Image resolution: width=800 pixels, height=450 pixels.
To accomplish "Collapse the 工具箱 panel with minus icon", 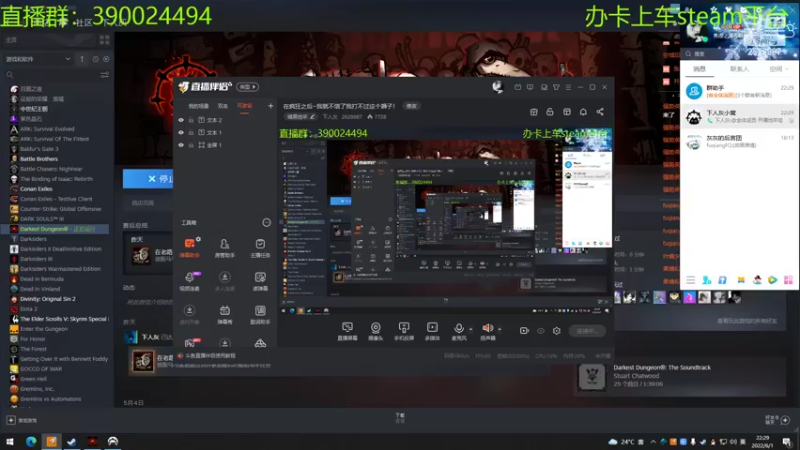I will [266, 222].
